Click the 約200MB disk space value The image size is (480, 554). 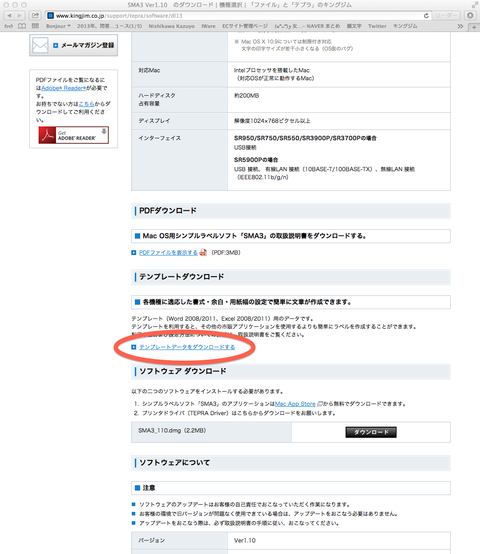(247, 95)
